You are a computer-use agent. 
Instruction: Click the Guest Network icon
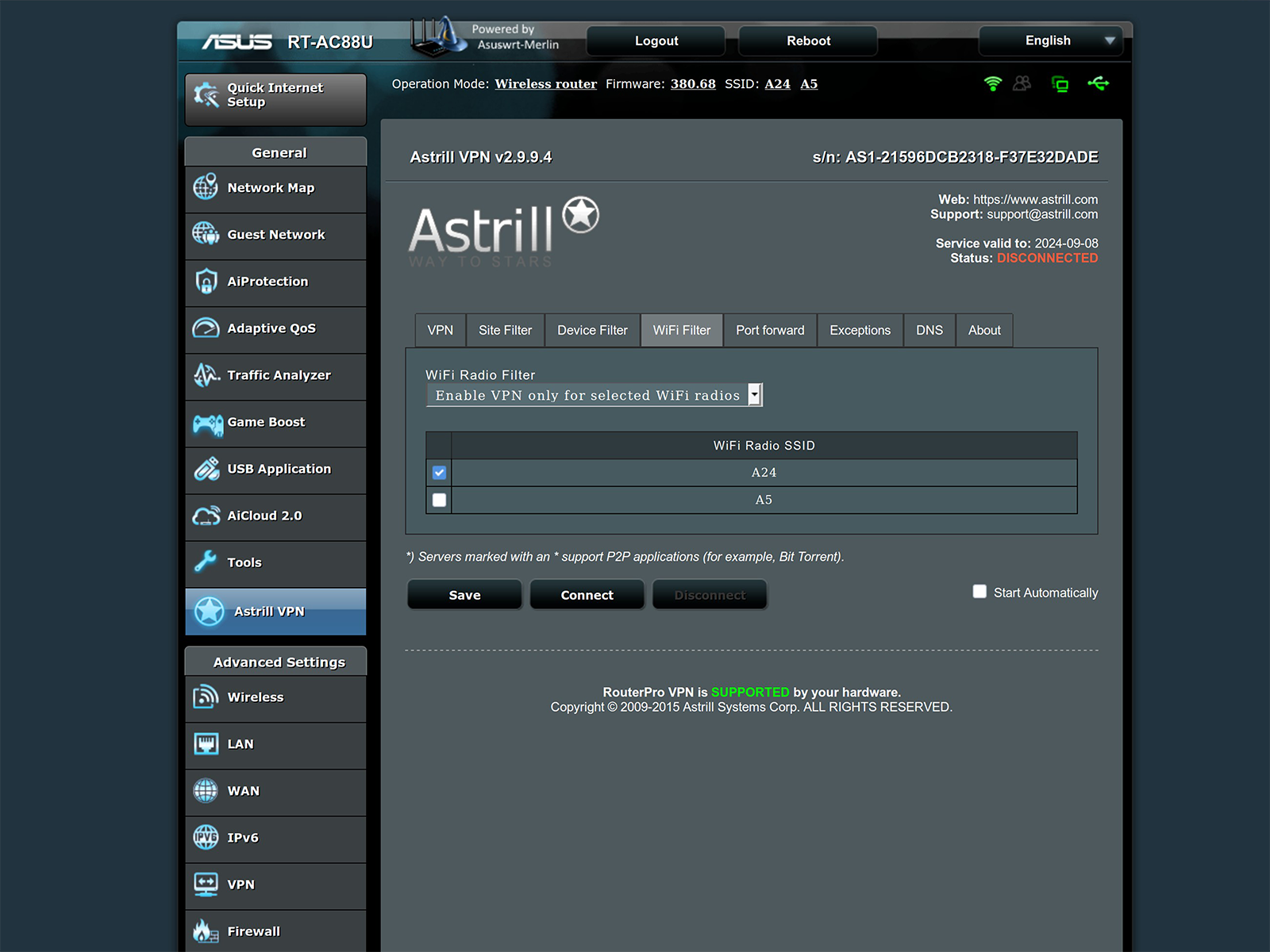pos(206,234)
